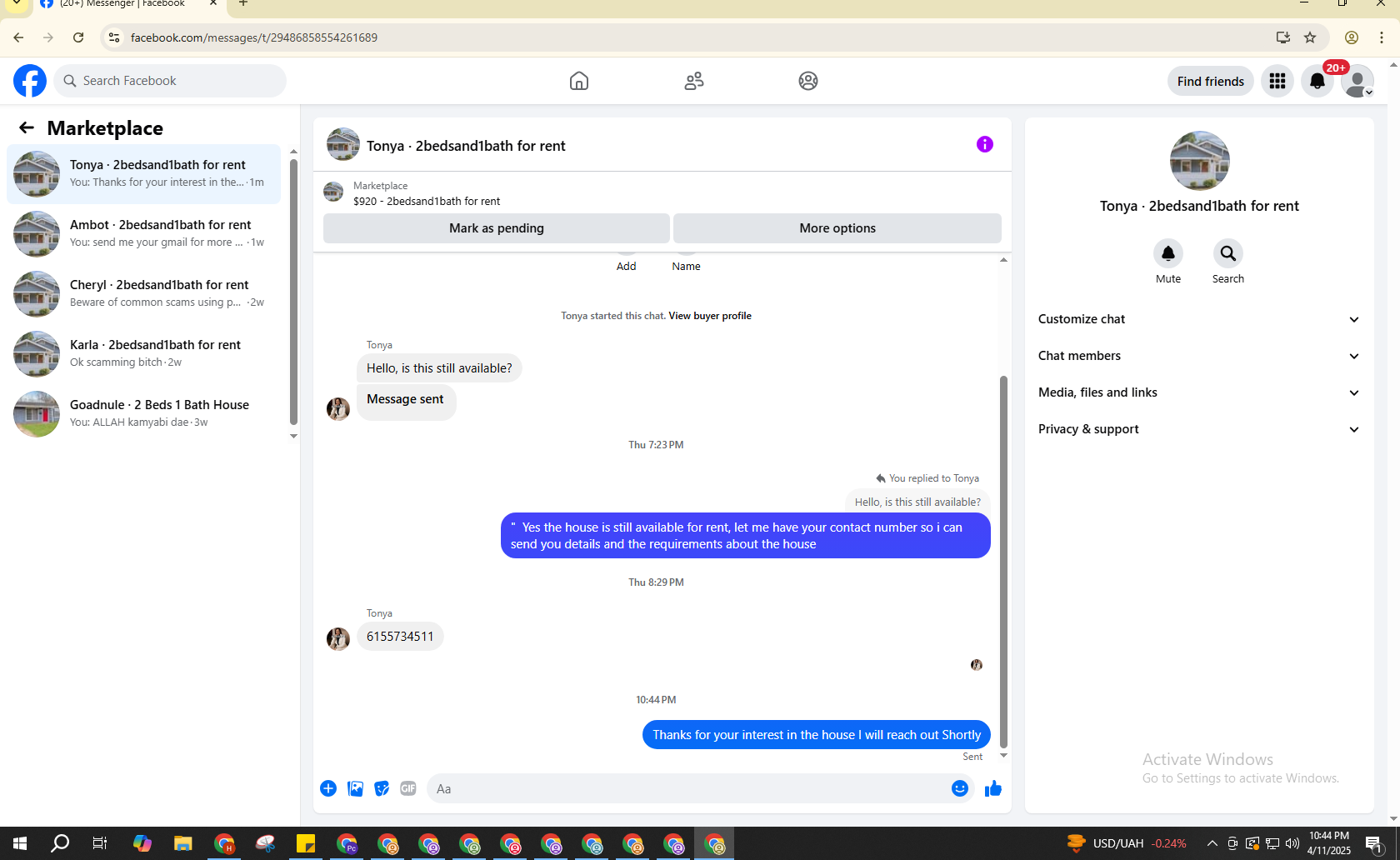
Task: Open Tonya · 2bedsand1bath for rent conversation
Action: tap(143, 173)
